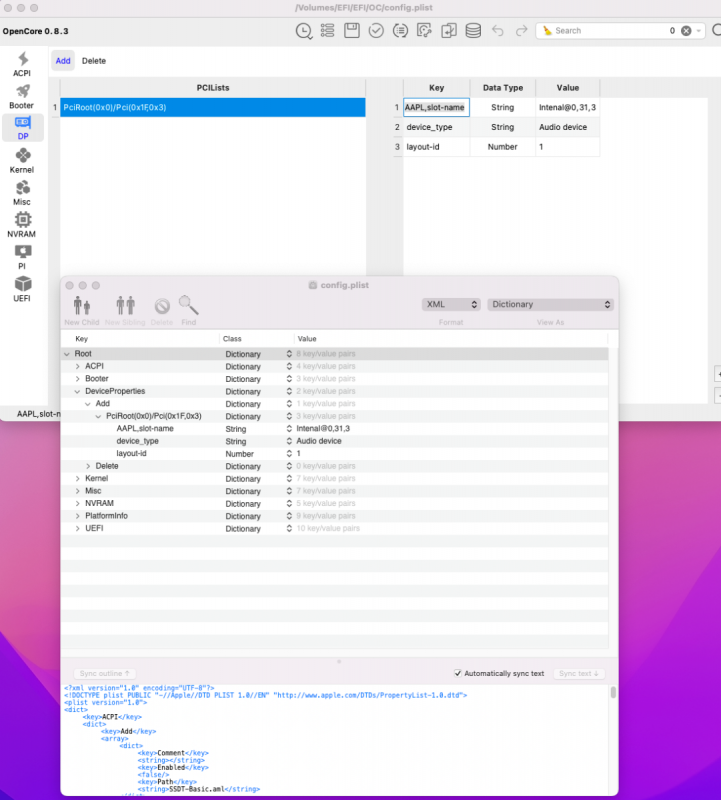This screenshot has height=800, width=721.
Task: Open the PI section in sidebar
Action: (x=22, y=257)
